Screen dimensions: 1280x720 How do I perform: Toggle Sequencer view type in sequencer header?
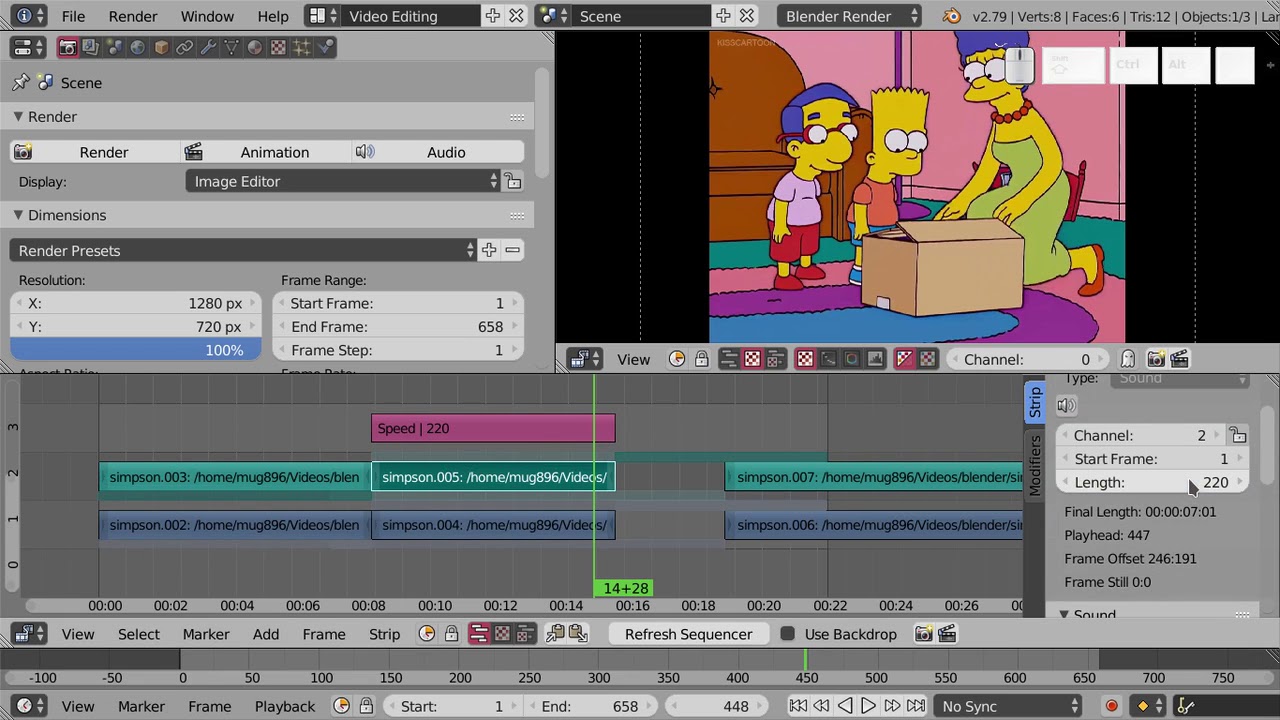(x=479, y=634)
